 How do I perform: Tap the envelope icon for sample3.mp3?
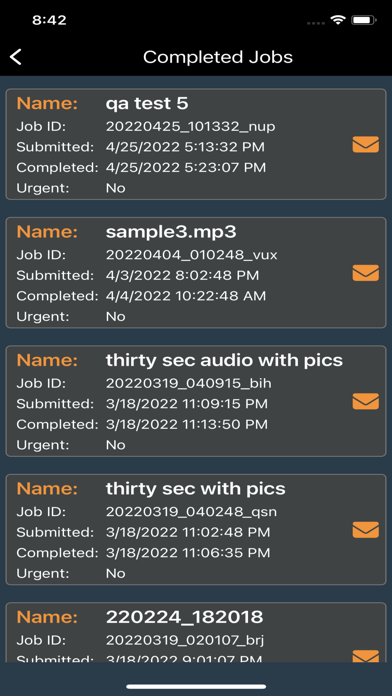pyautogui.click(x=365, y=273)
